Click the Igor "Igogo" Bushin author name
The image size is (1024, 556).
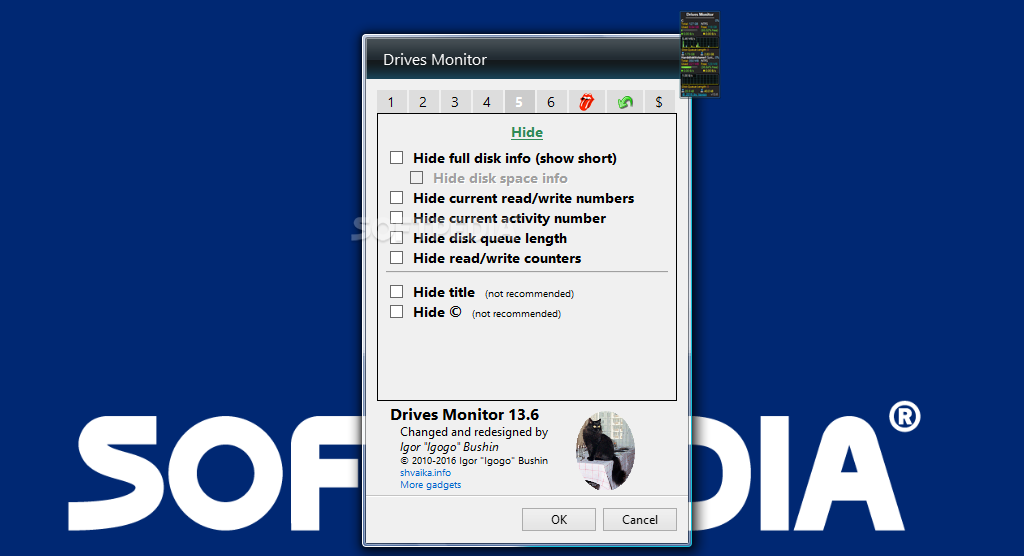pyautogui.click(x=449, y=447)
